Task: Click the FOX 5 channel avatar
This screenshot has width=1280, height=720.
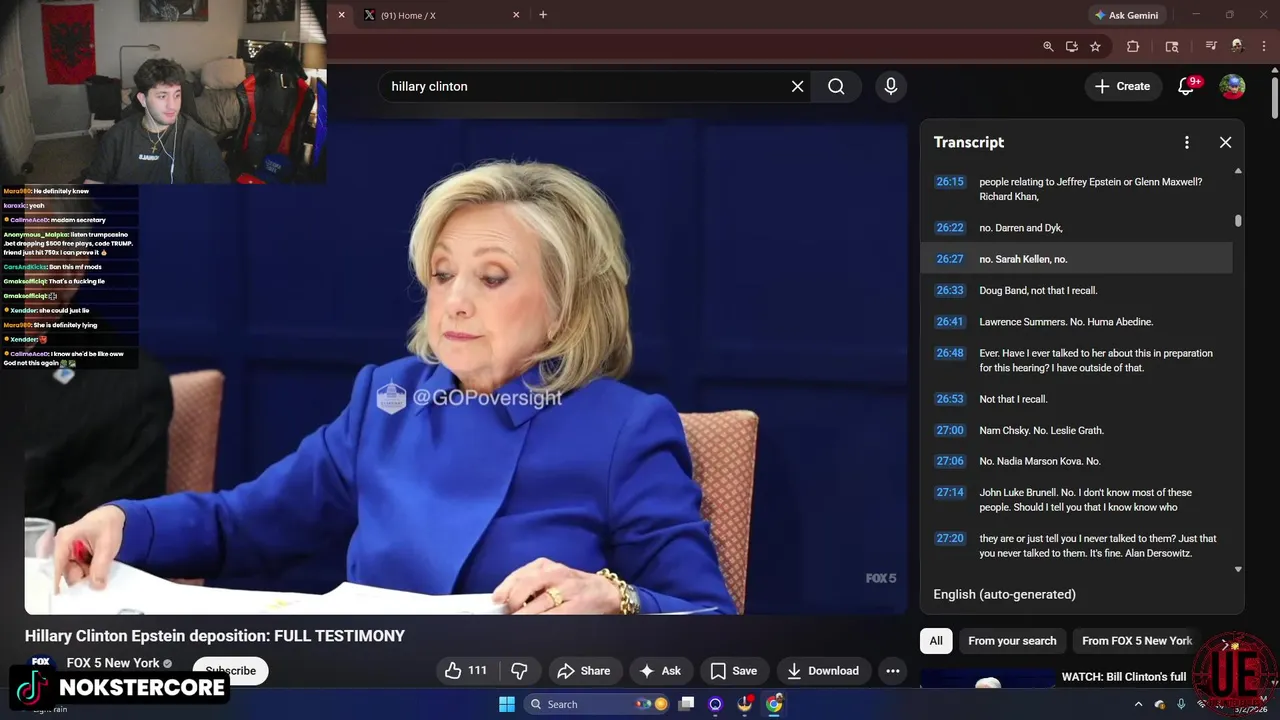Action: [x=40, y=663]
